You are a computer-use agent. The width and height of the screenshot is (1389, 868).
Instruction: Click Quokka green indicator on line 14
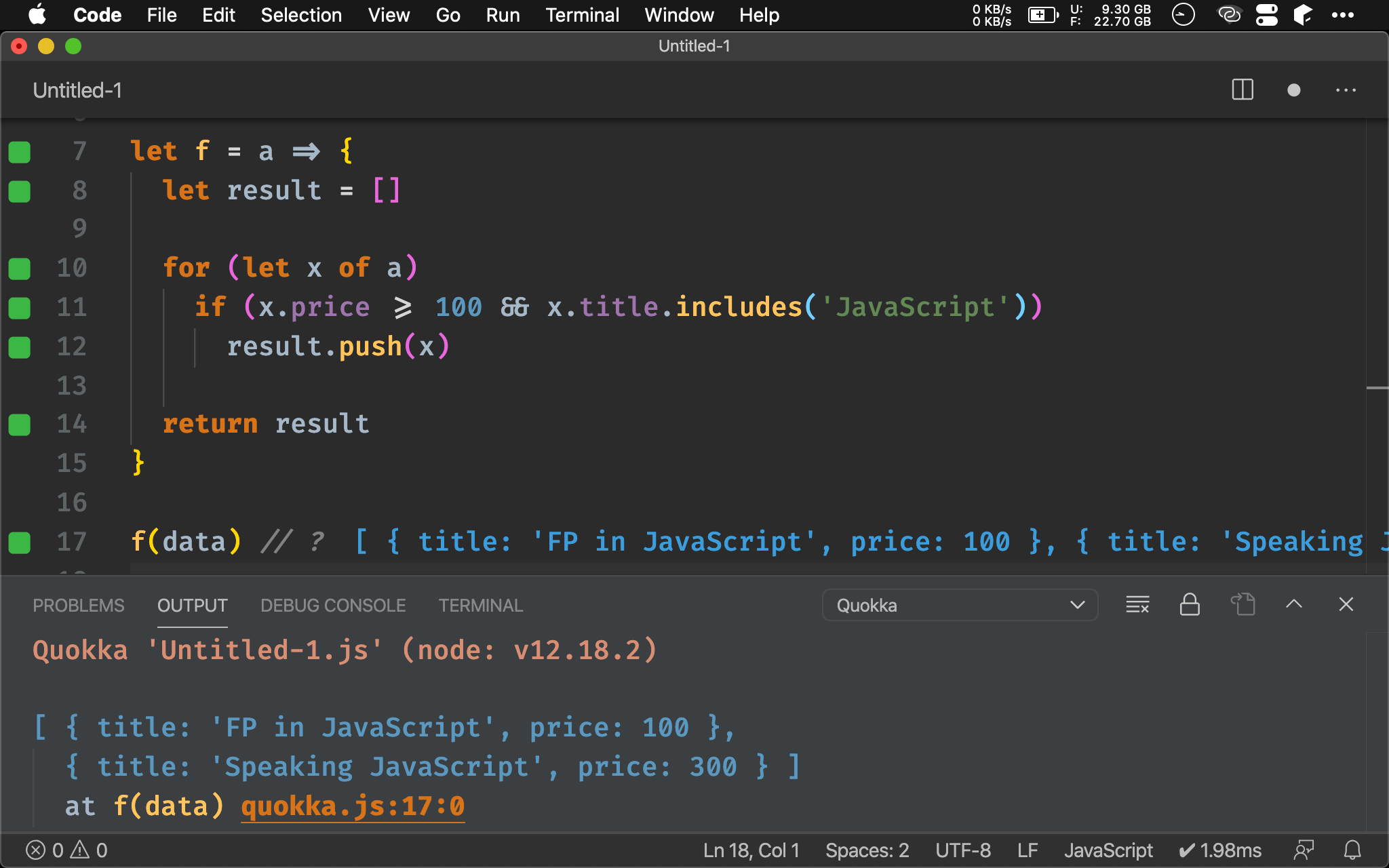[20, 425]
